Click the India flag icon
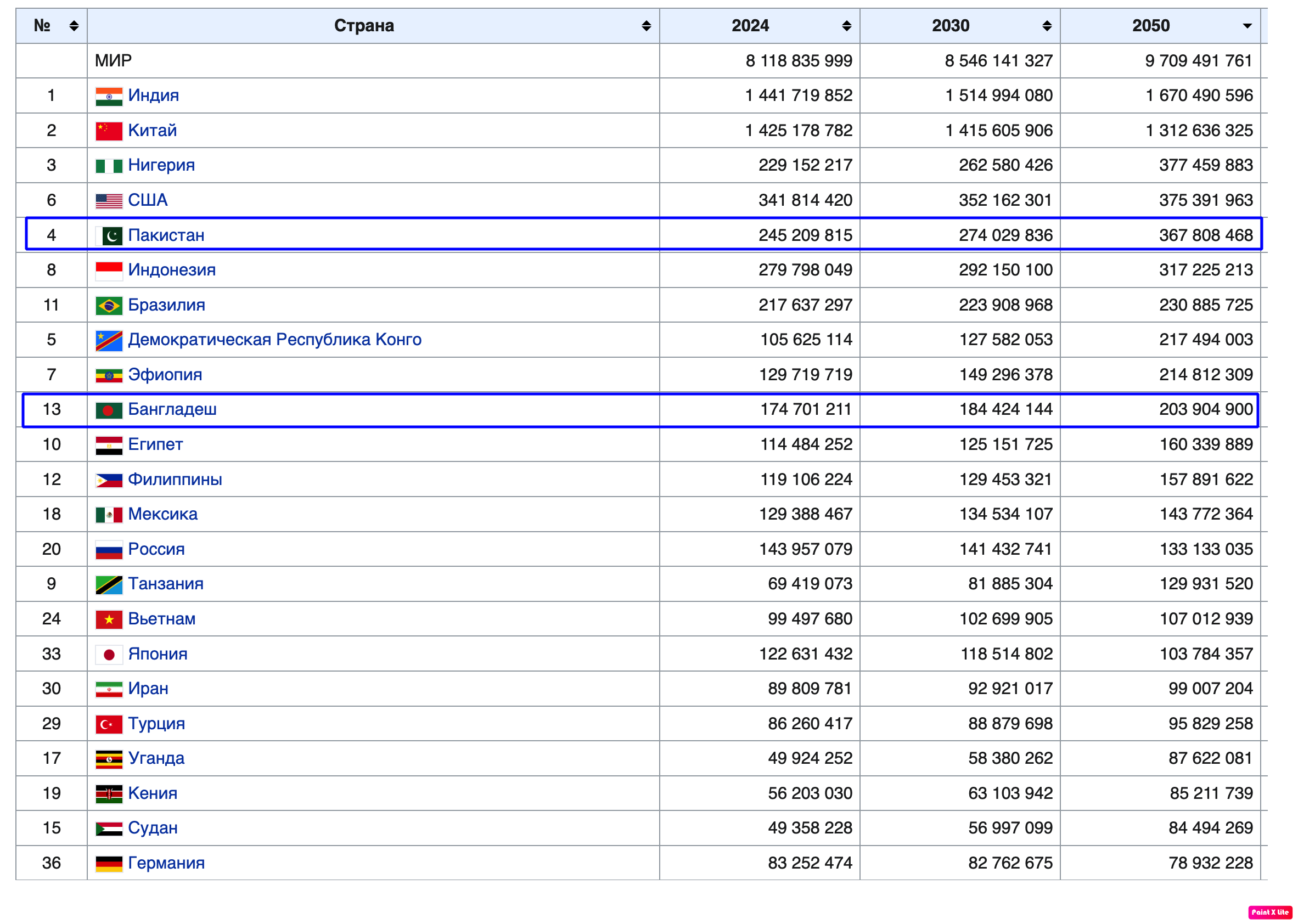 coord(109,96)
